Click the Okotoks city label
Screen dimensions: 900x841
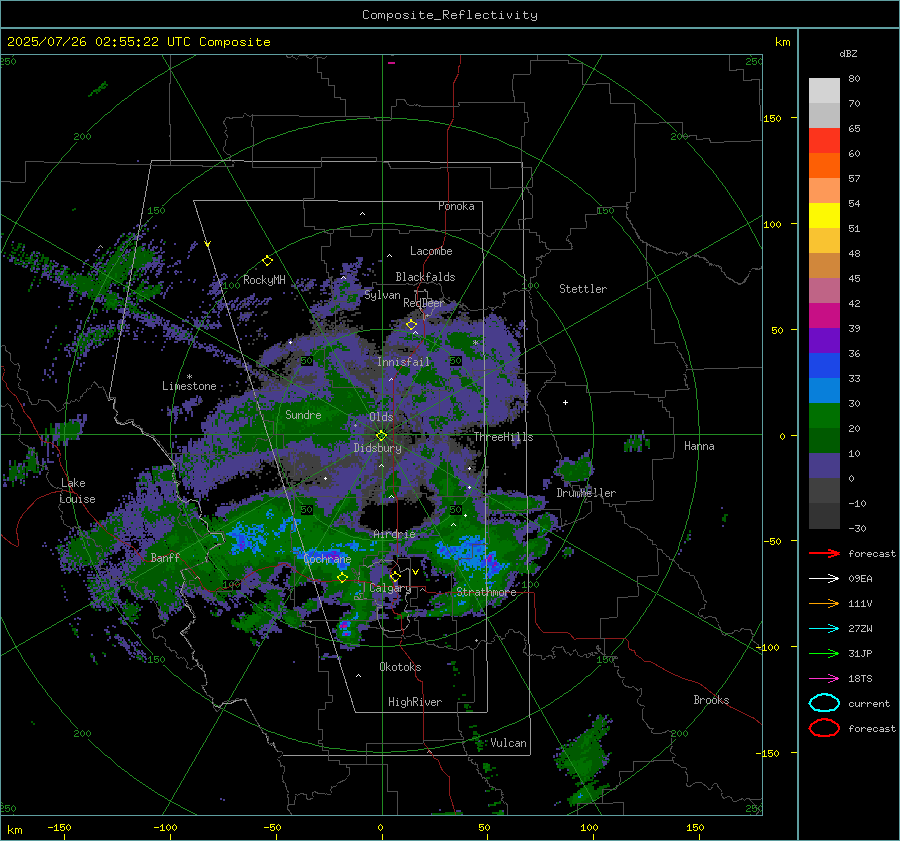pyautogui.click(x=400, y=667)
